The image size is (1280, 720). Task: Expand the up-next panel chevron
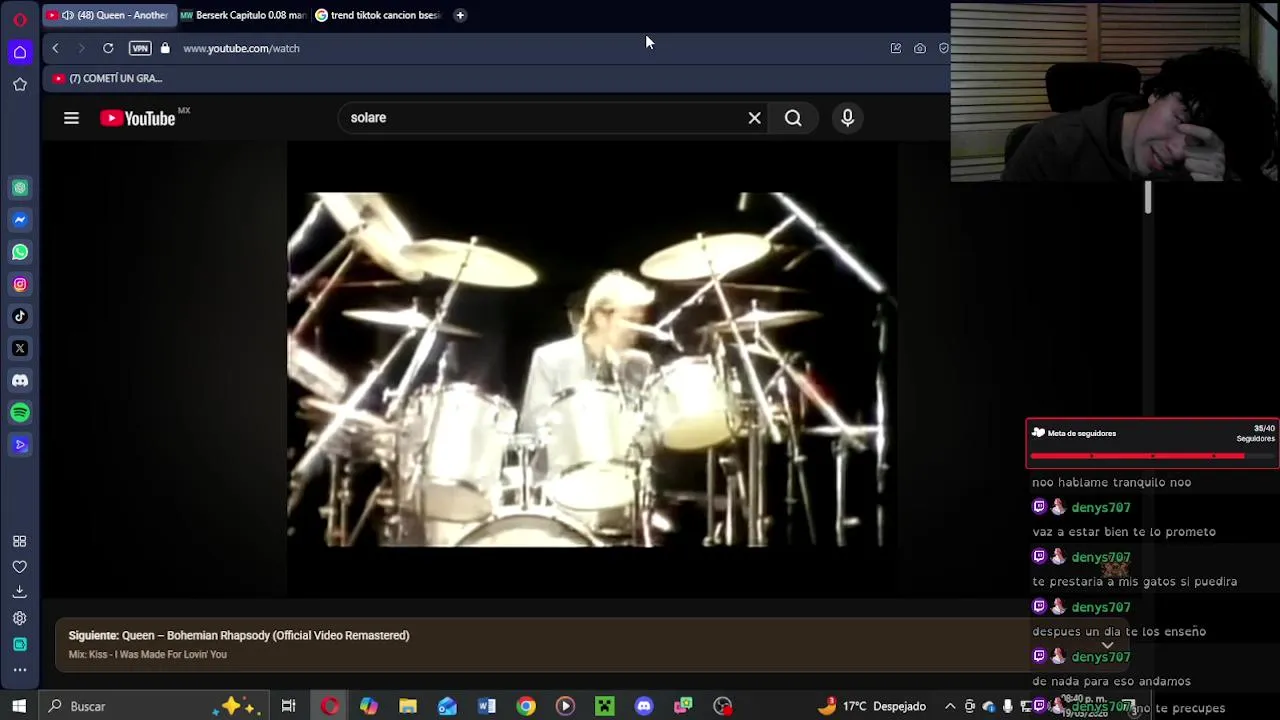pyautogui.click(x=1107, y=645)
